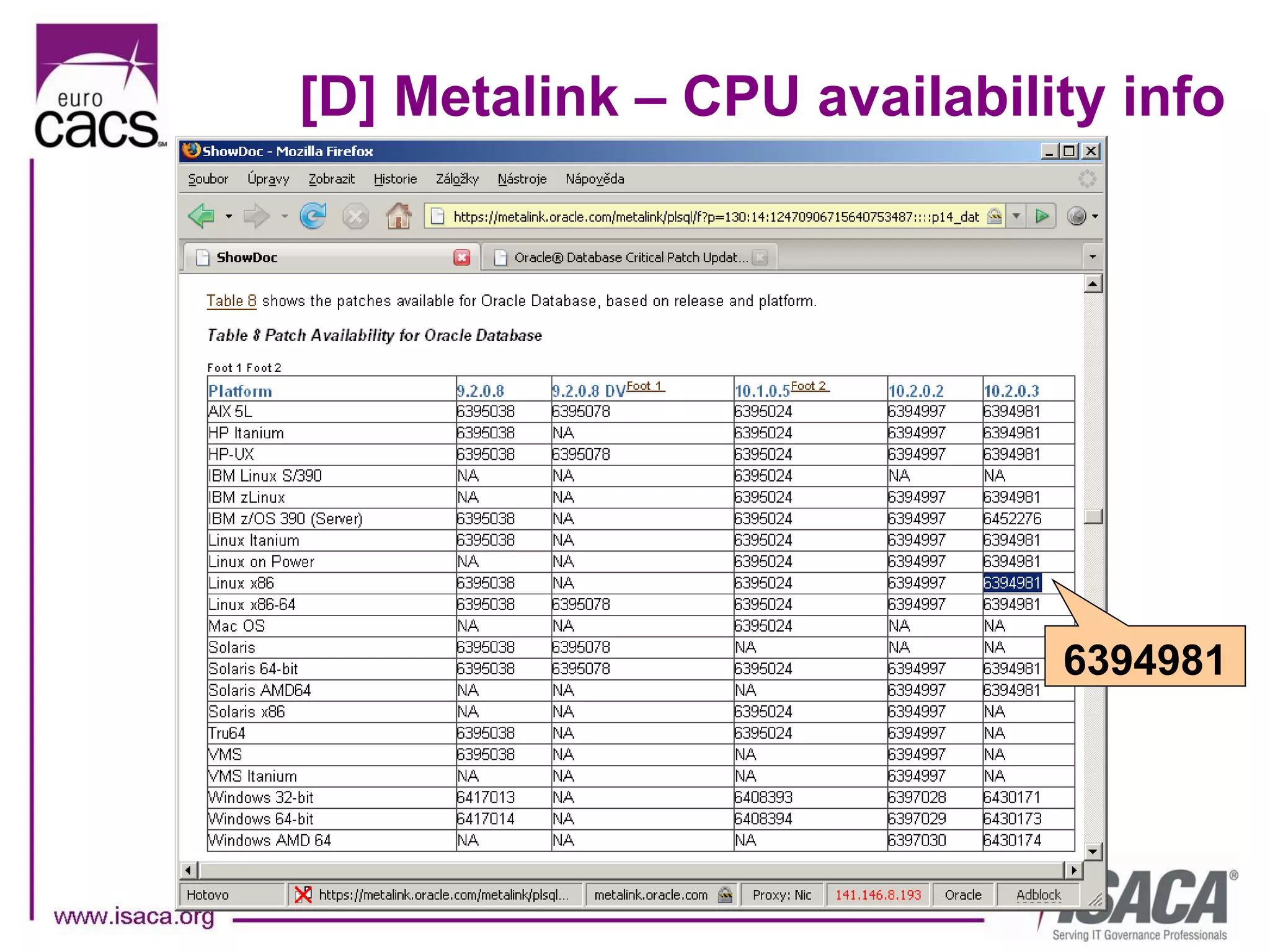This screenshot has width=1270, height=952.
Task: Close the ShowDoc tab with red X
Action: coord(462,257)
